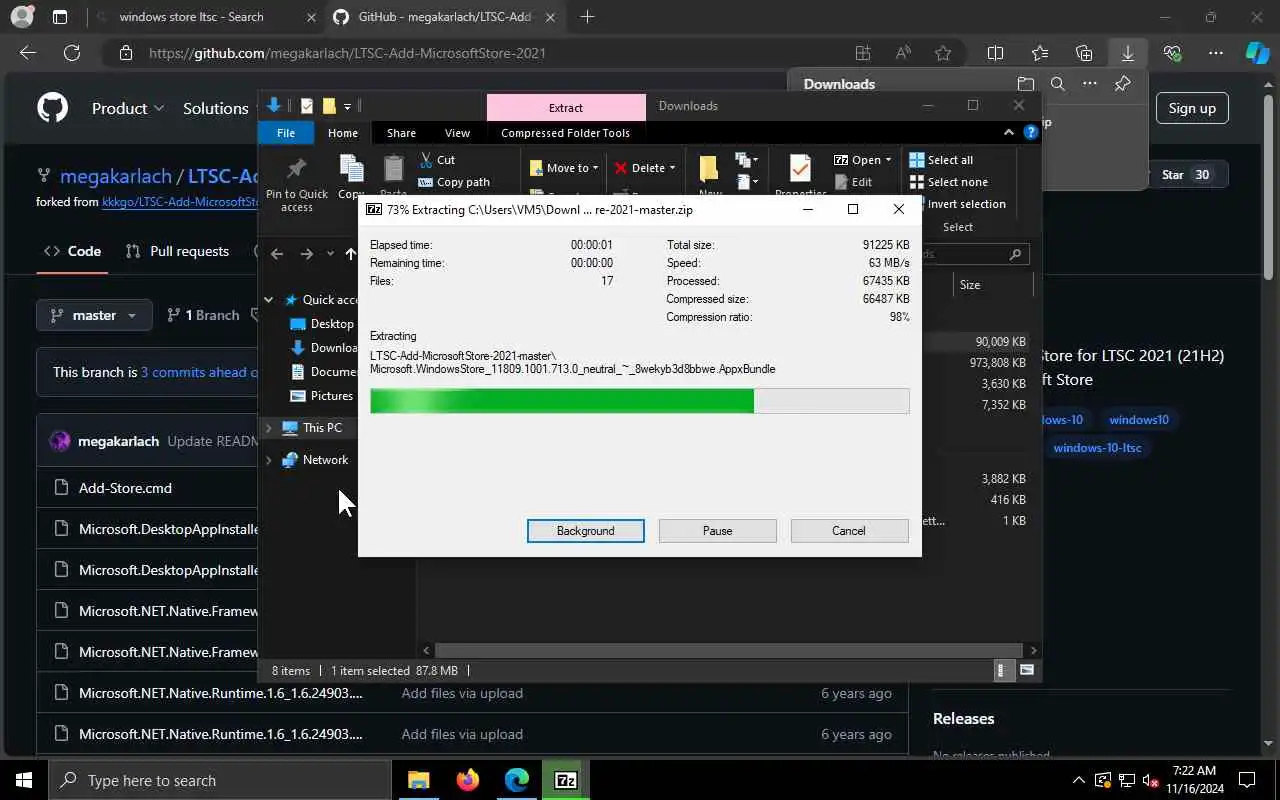Open downloads folder icon in Edge panel
Image resolution: width=1280 pixels, height=800 pixels.
(x=1025, y=84)
